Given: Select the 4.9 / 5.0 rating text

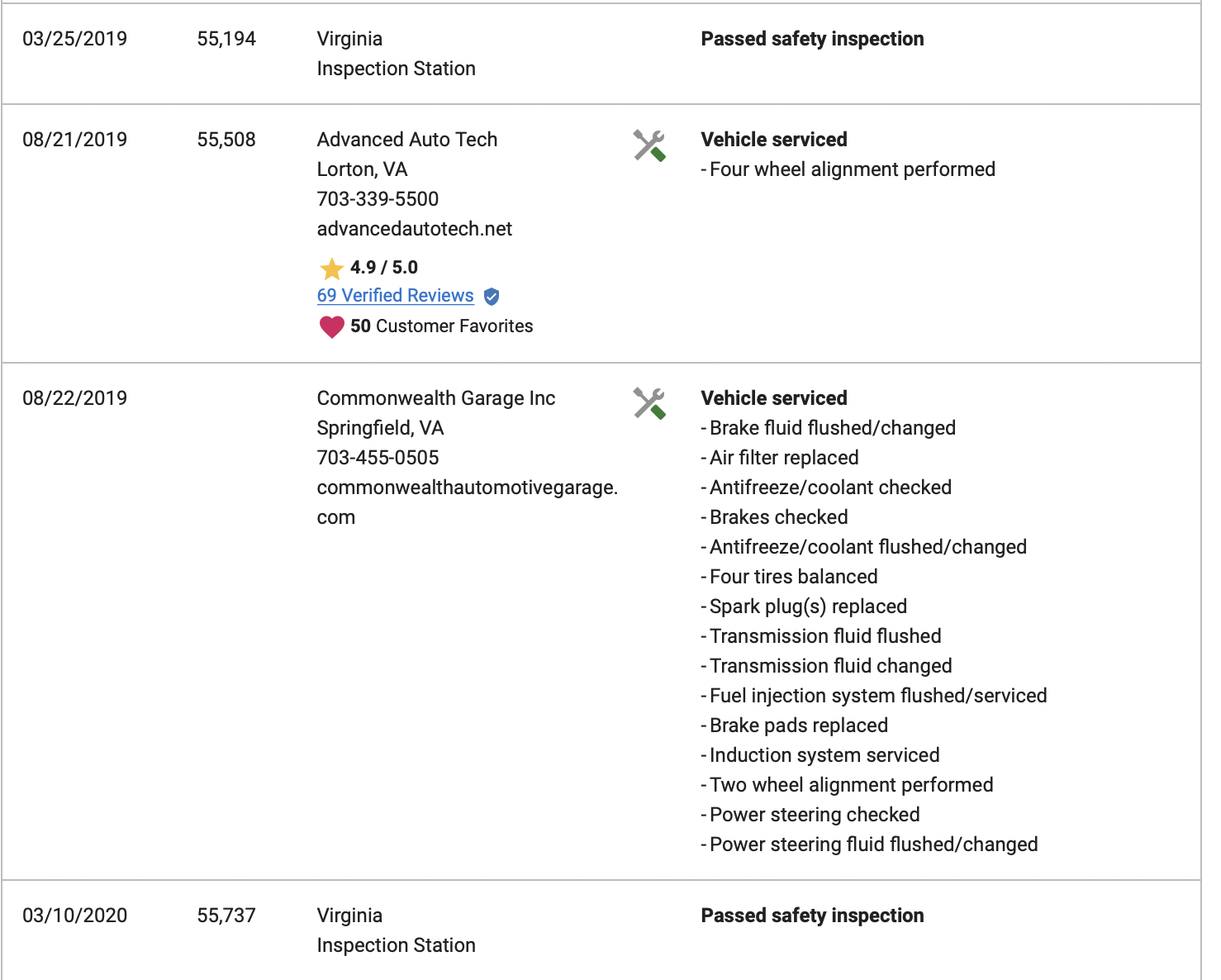Looking at the screenshot, I should point(384,268).
